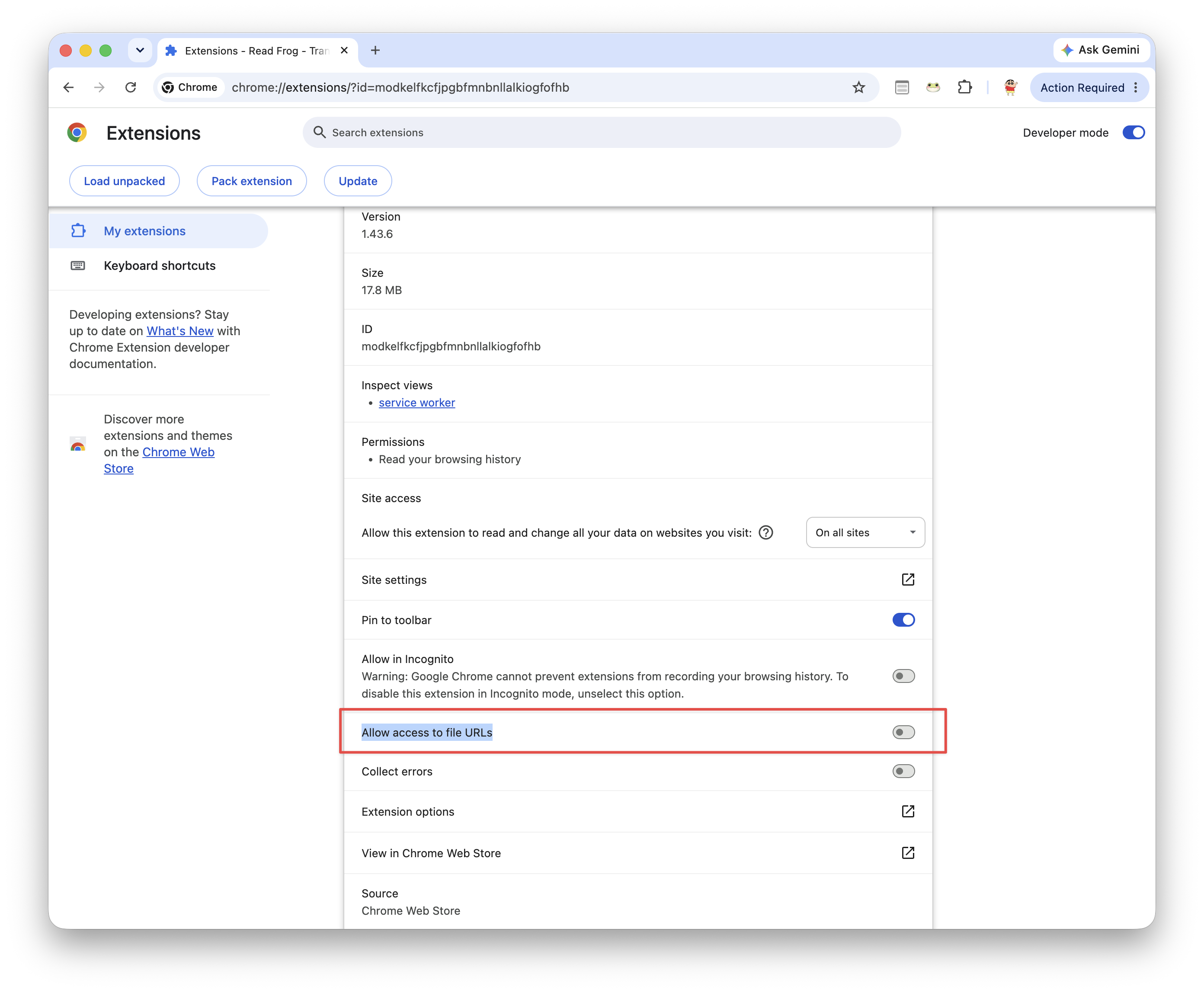Go back to the previous page
1204x993 pixels.
[69, 87]
